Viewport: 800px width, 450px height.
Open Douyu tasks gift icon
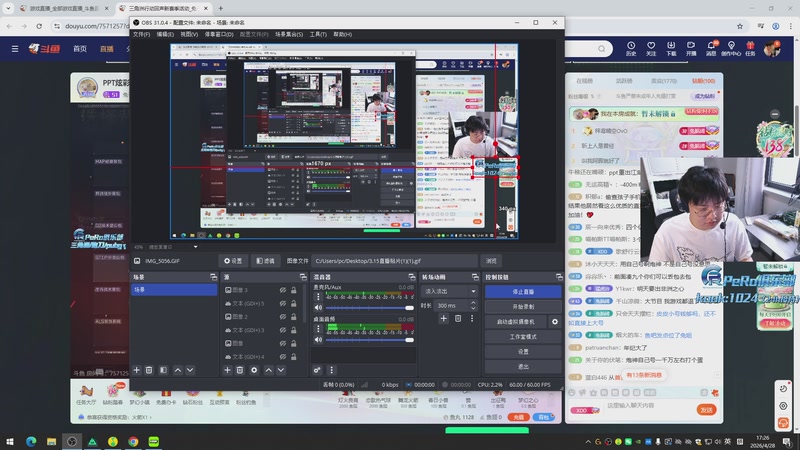750,48
